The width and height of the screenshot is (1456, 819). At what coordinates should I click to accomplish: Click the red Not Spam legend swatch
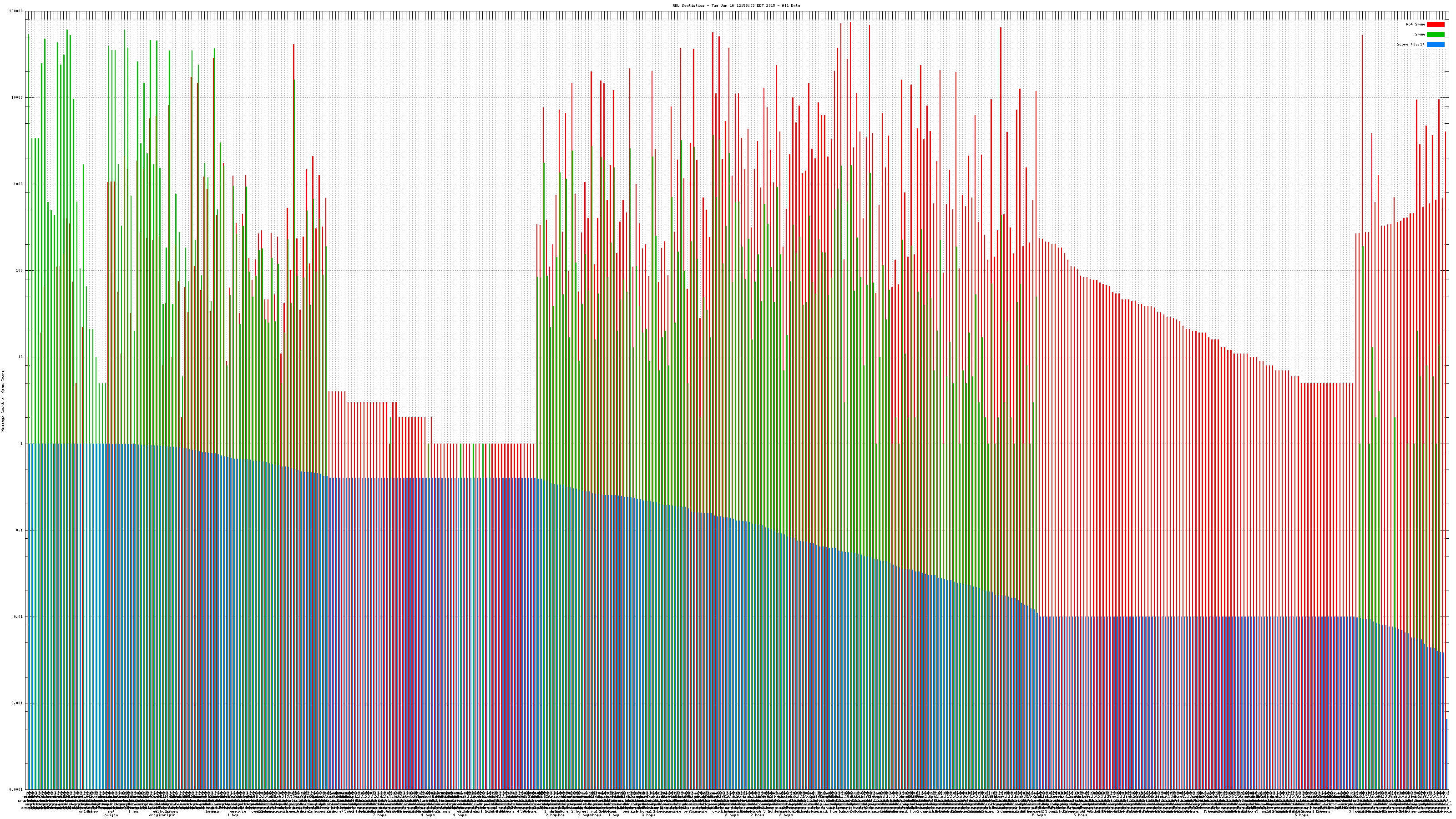pyautogui.click(x=1435, y=24)
